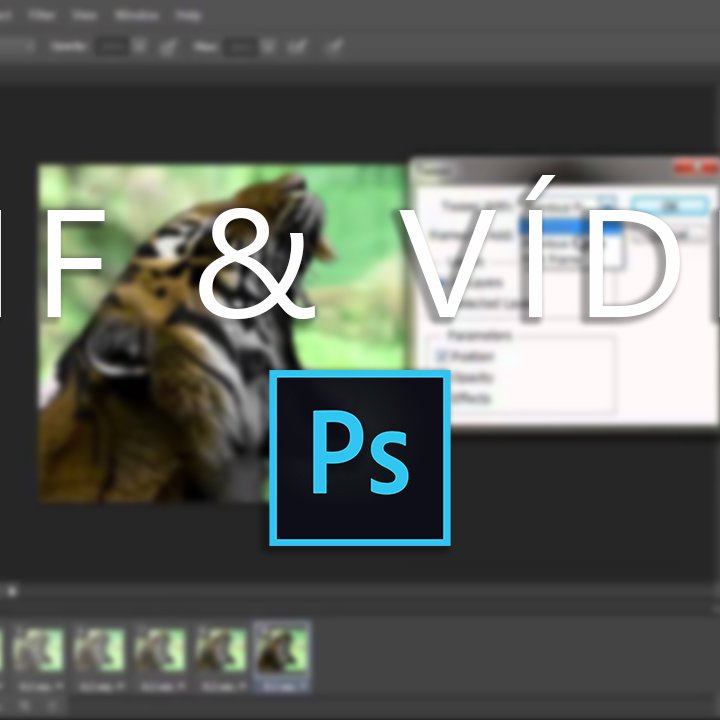
Task: Click the rightmost pressure-size icon in options bar
Action: tap(334, 47)
